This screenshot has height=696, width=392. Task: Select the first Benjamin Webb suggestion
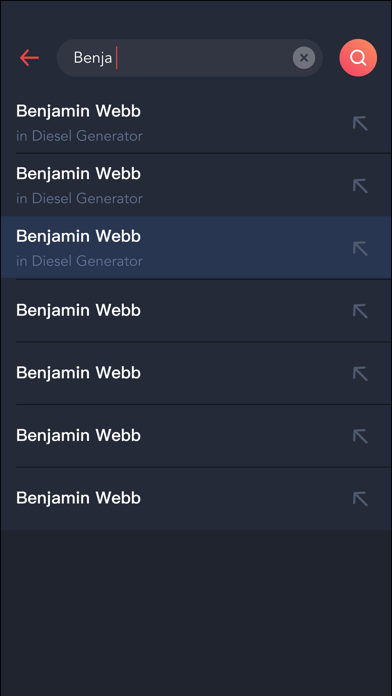[196, 123]
